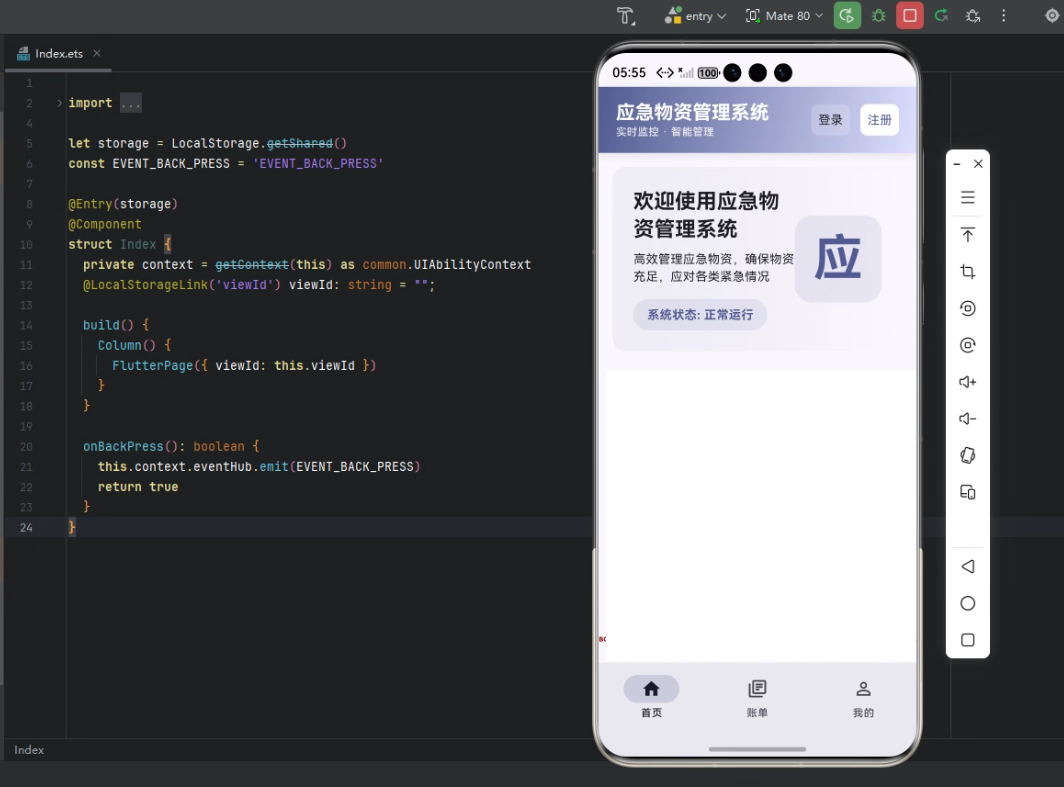
Task: Start debugging with the bug icon
Action: click(x=879, y=16)
